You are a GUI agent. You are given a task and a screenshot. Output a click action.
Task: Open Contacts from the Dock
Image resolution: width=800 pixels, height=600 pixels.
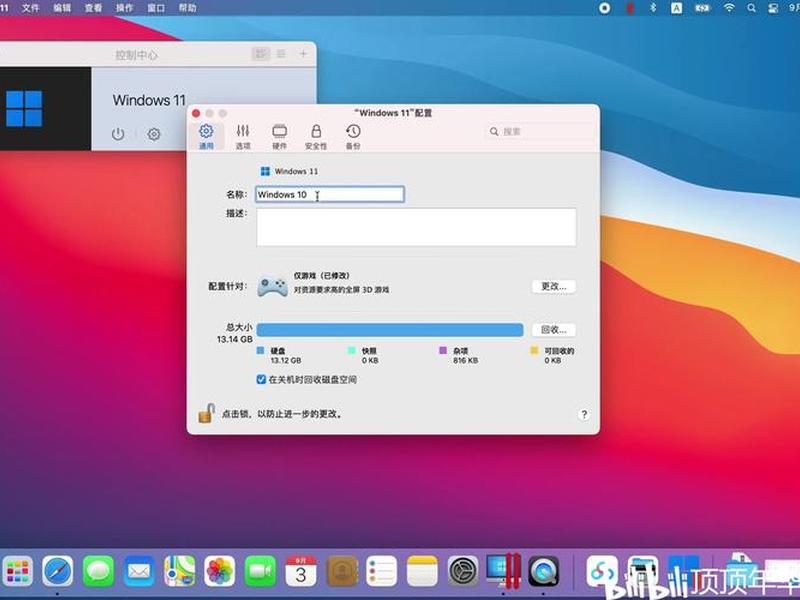tap(342, 571)
